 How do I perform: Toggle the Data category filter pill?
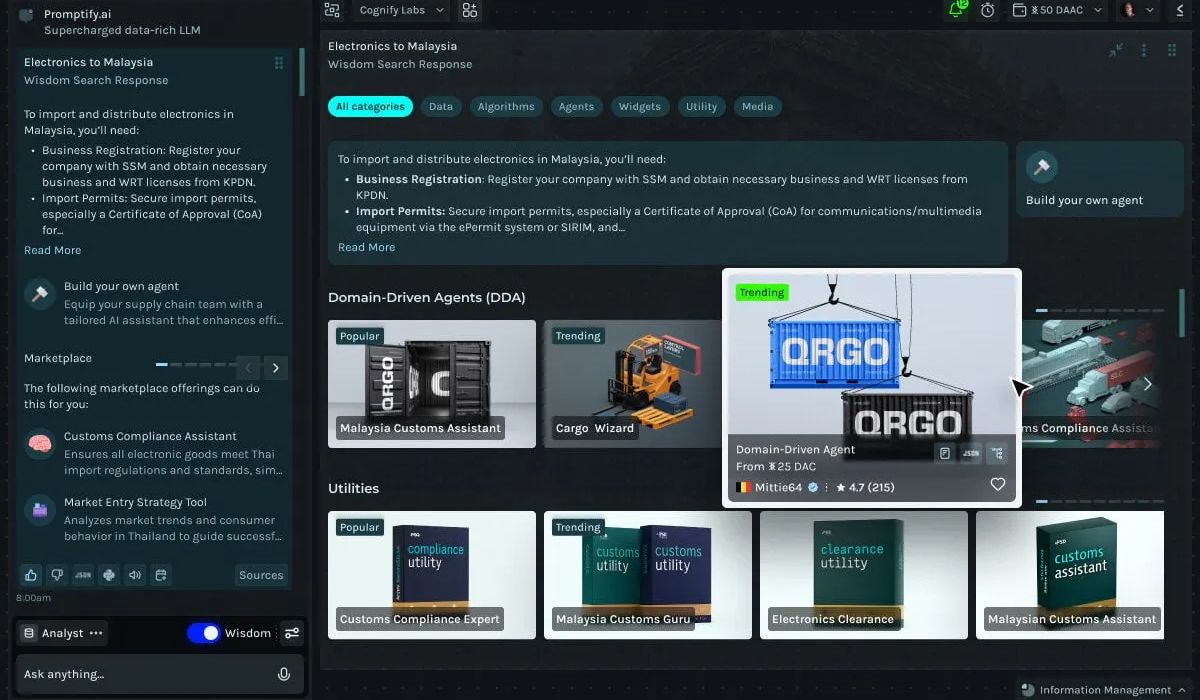click(x=441, y=106)
